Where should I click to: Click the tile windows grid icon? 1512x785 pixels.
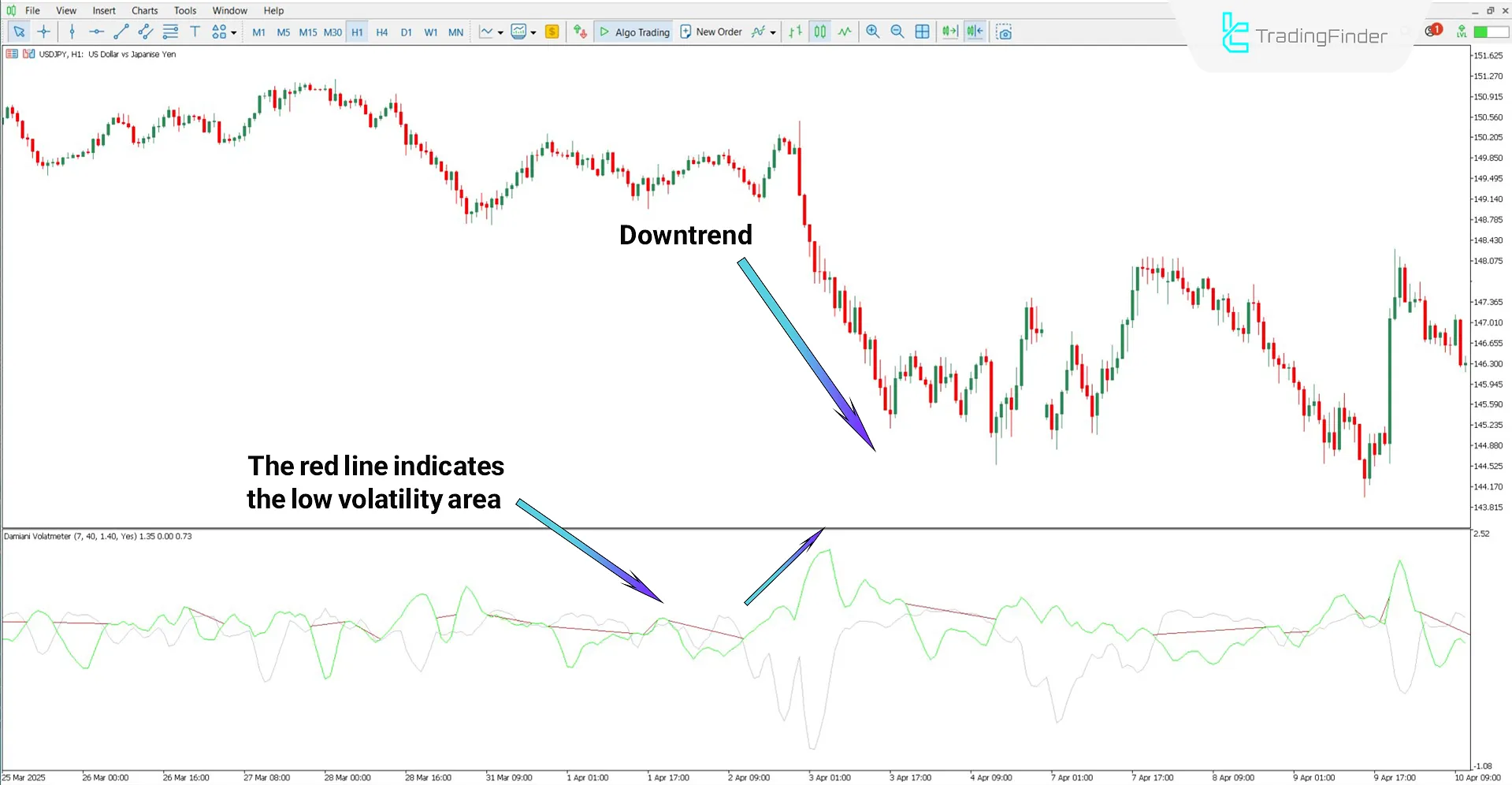(x=922, y=32)
